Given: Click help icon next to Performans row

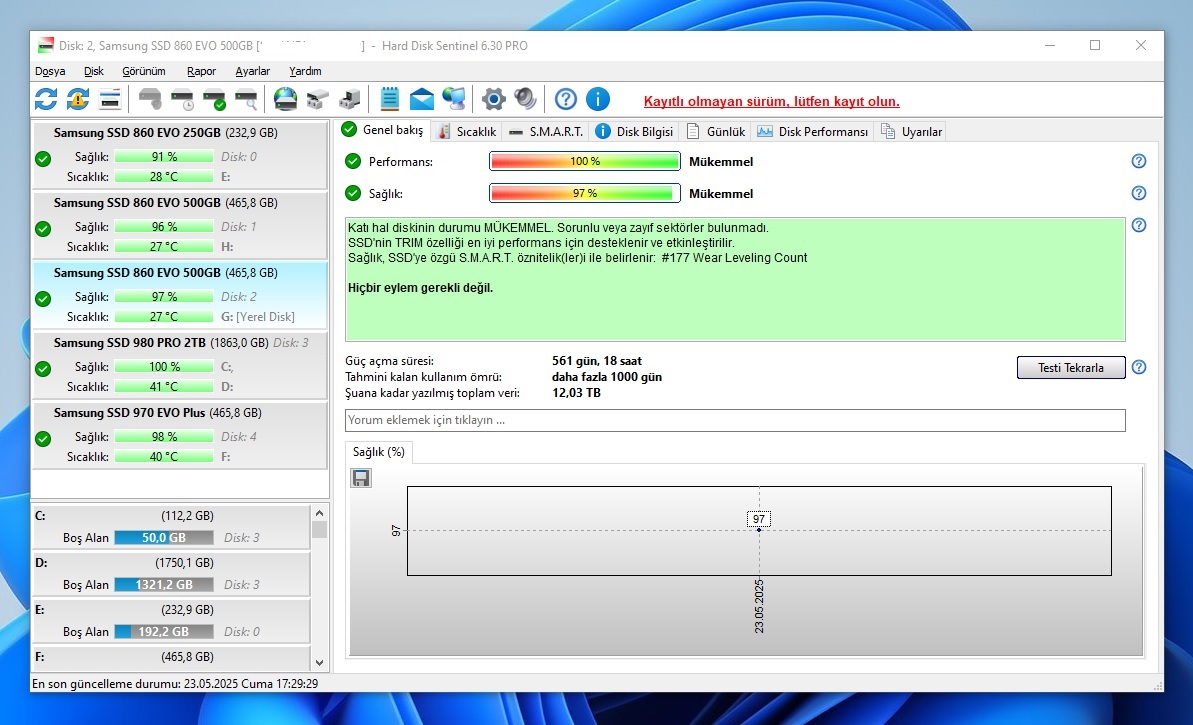Looking at the screenshot, I should click(1138, 161).
